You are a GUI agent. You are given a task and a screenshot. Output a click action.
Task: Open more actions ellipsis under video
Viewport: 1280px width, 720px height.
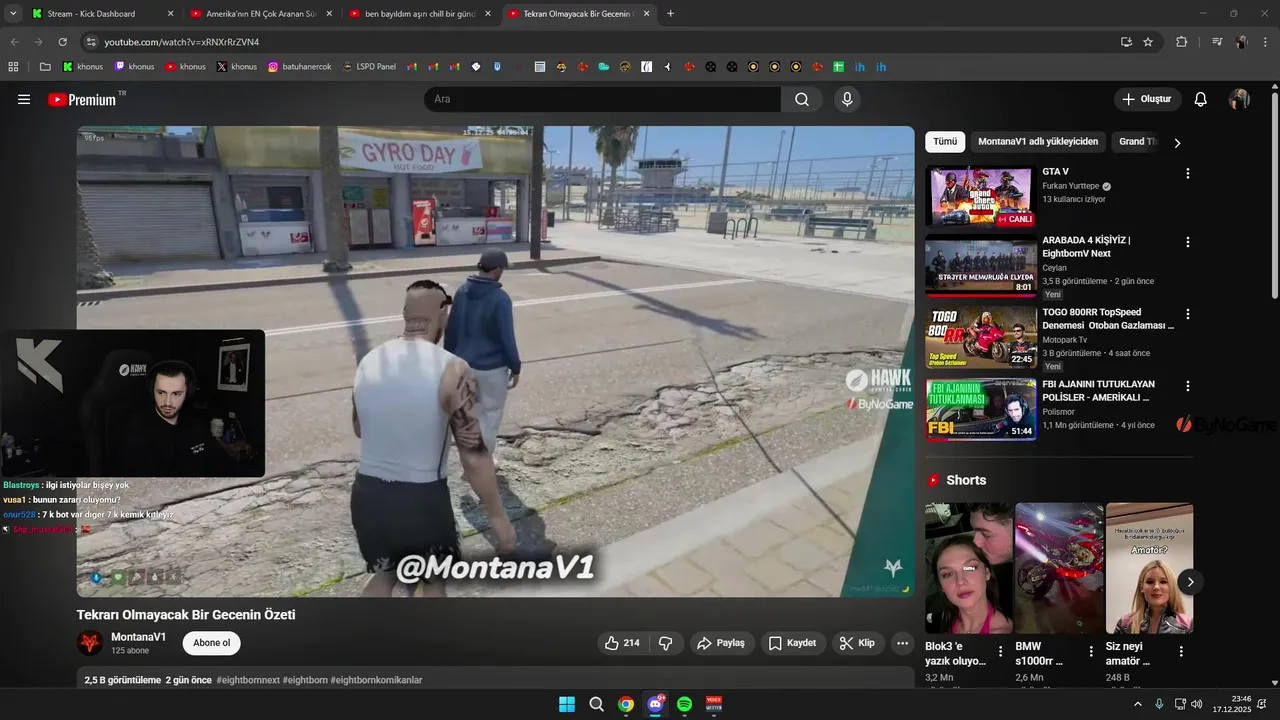902,643
